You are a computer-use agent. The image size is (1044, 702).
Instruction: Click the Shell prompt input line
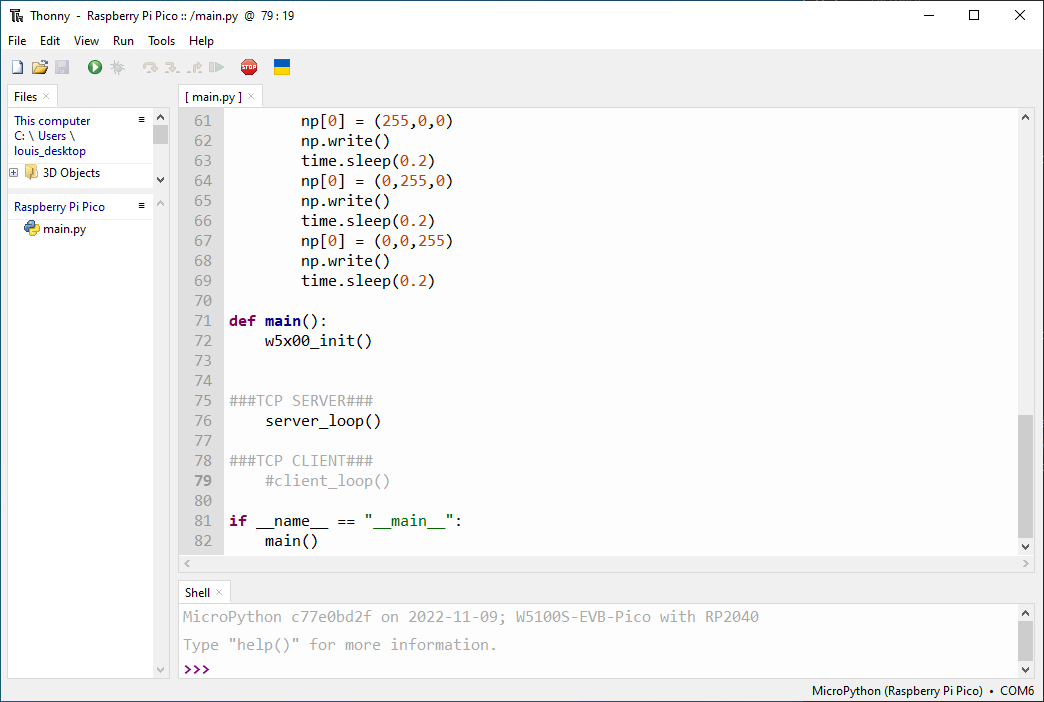click(x=599, y=669)
